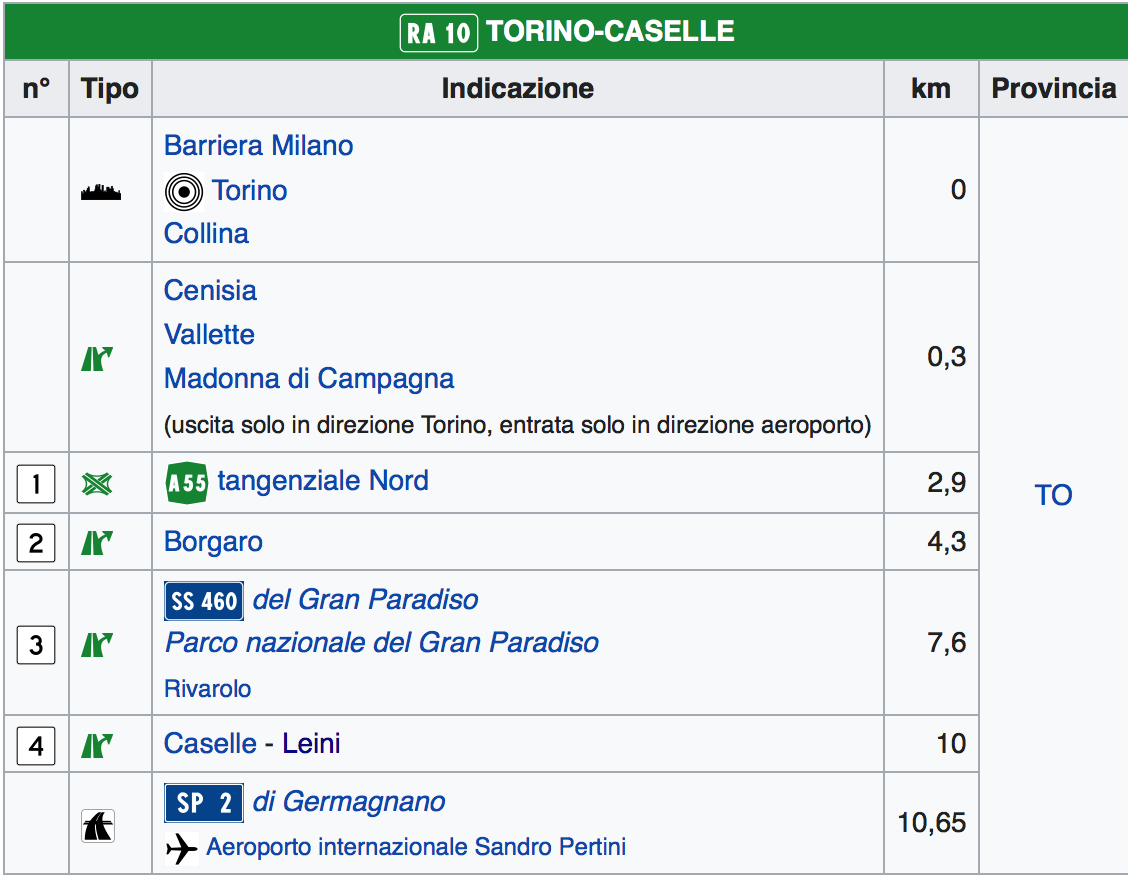Open Parco nazionale del Gran Paradiso link
This screenshot has width=1128, height=876.
[382, 642]
